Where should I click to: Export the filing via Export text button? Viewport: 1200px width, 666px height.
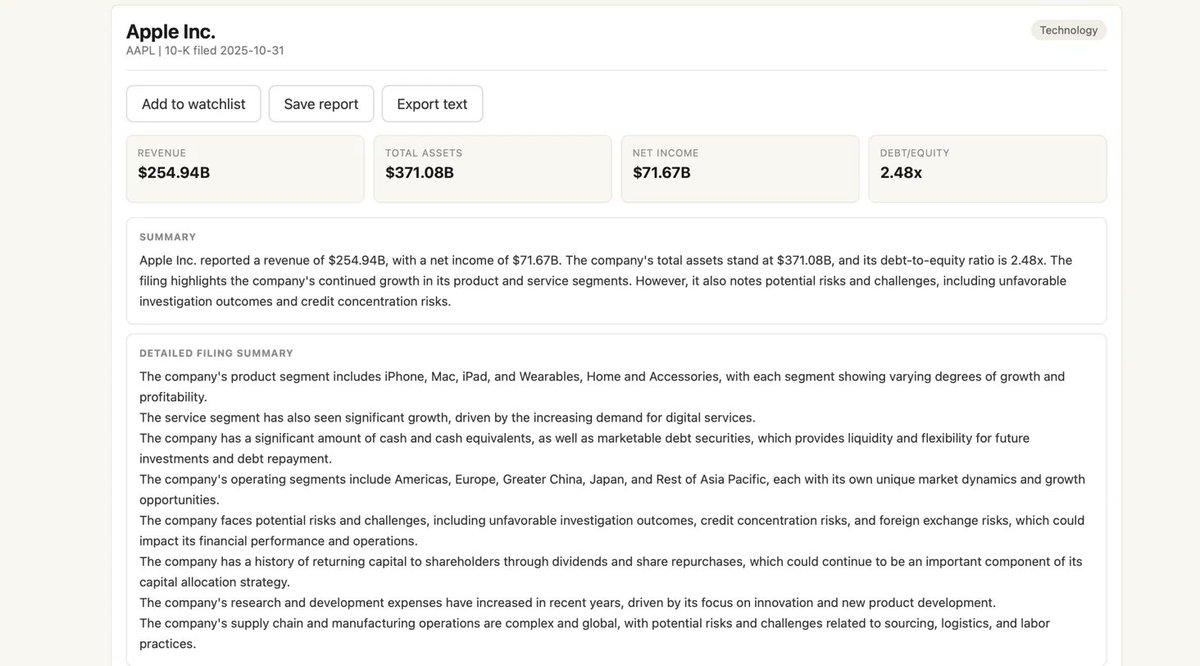[432, 104]
